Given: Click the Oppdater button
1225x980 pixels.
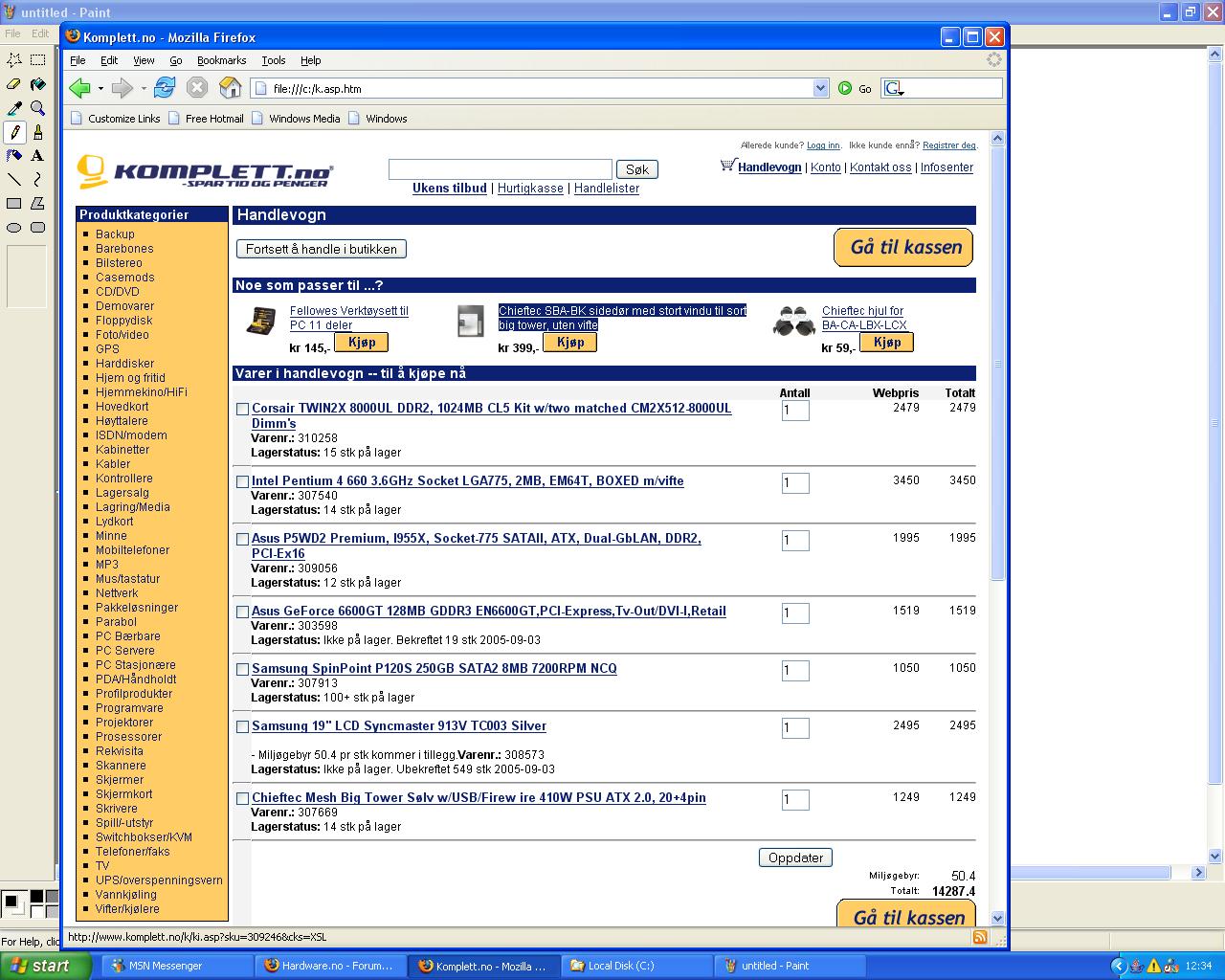Looking at the screenshot, I should [x=795, y=857].
